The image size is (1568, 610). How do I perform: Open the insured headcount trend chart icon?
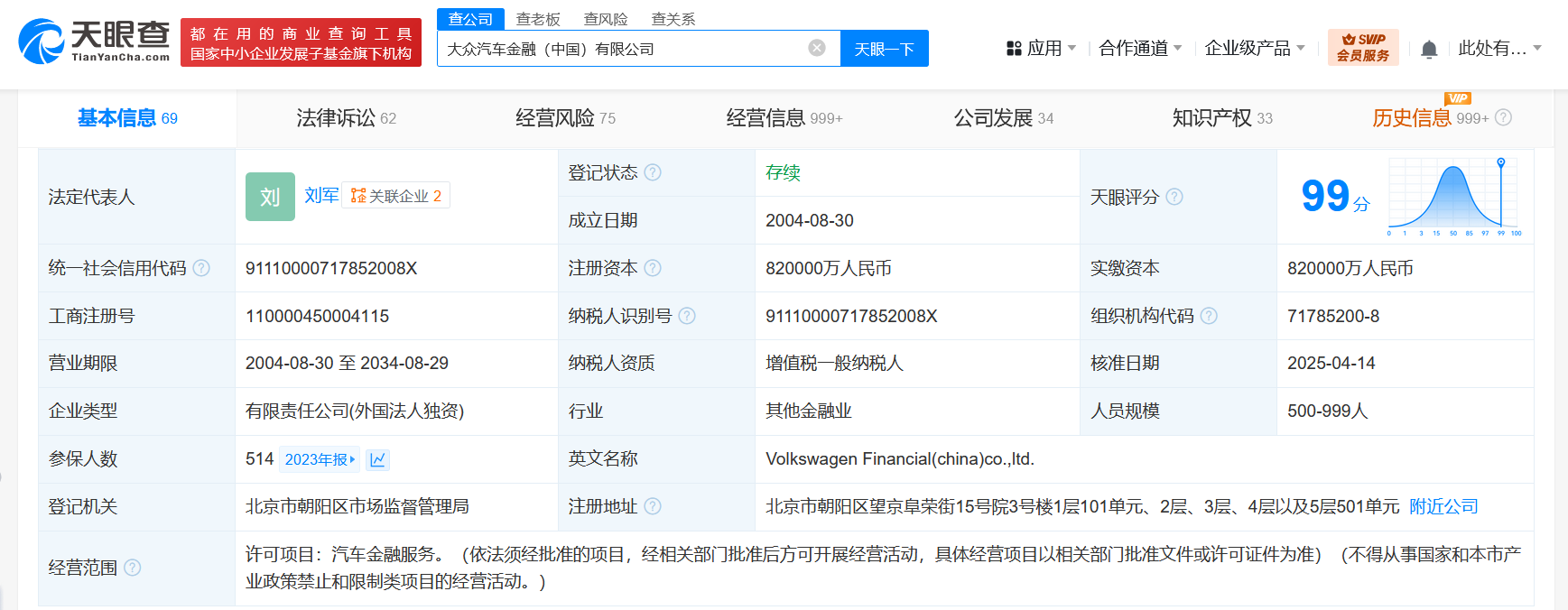coord(378,459)
